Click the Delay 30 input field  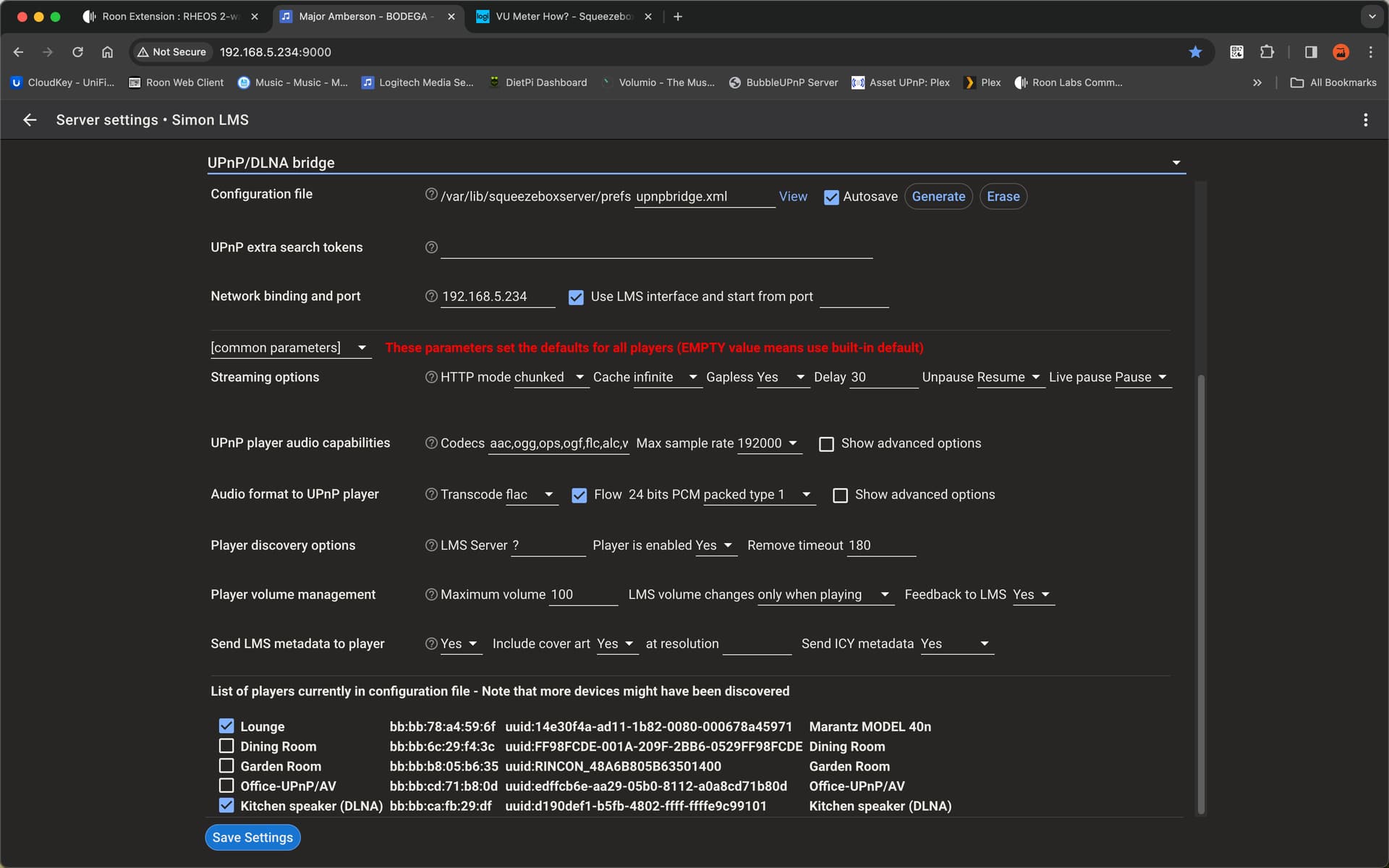[883, 377]
